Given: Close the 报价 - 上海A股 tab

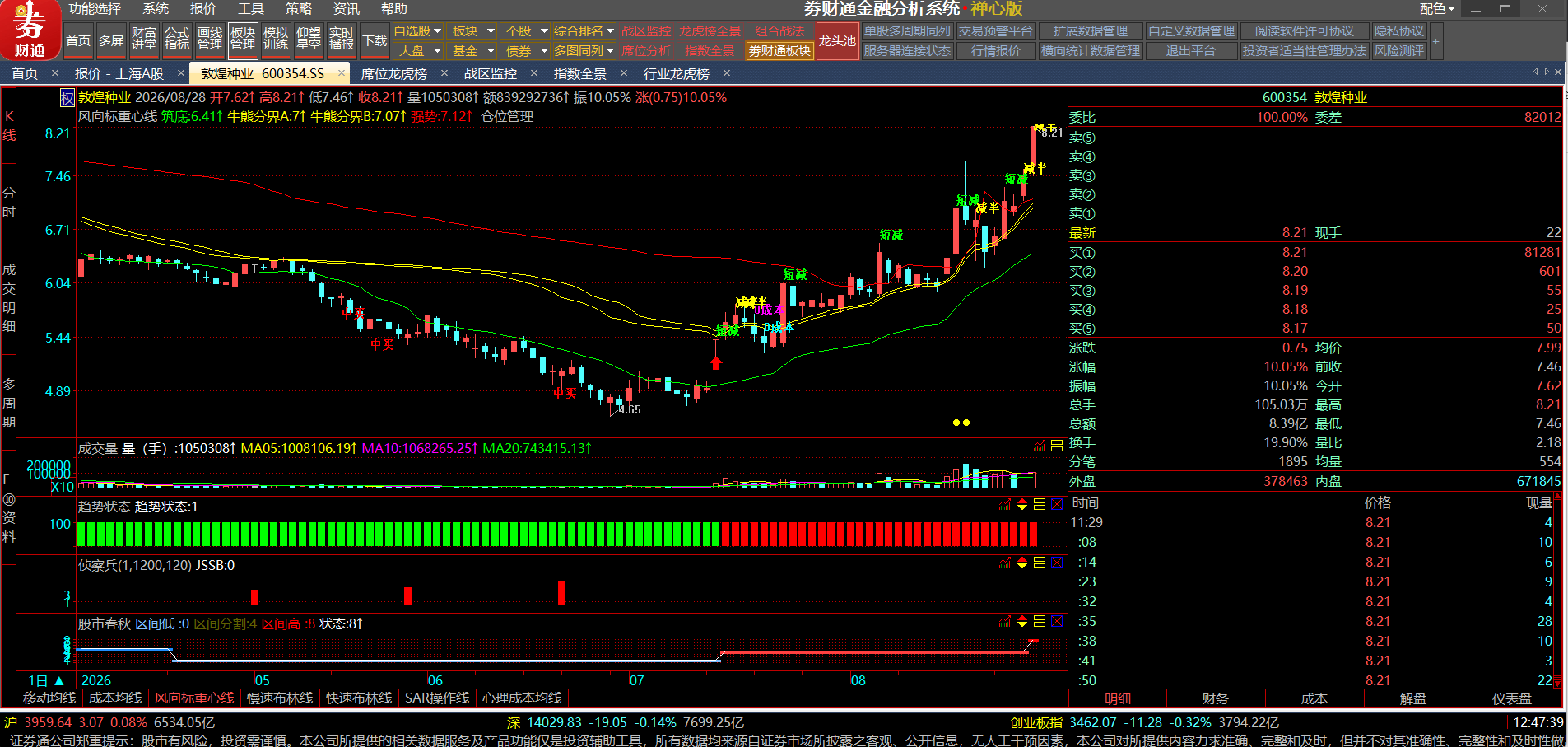Looking at the screenshot, I should [x=181, y=73].
